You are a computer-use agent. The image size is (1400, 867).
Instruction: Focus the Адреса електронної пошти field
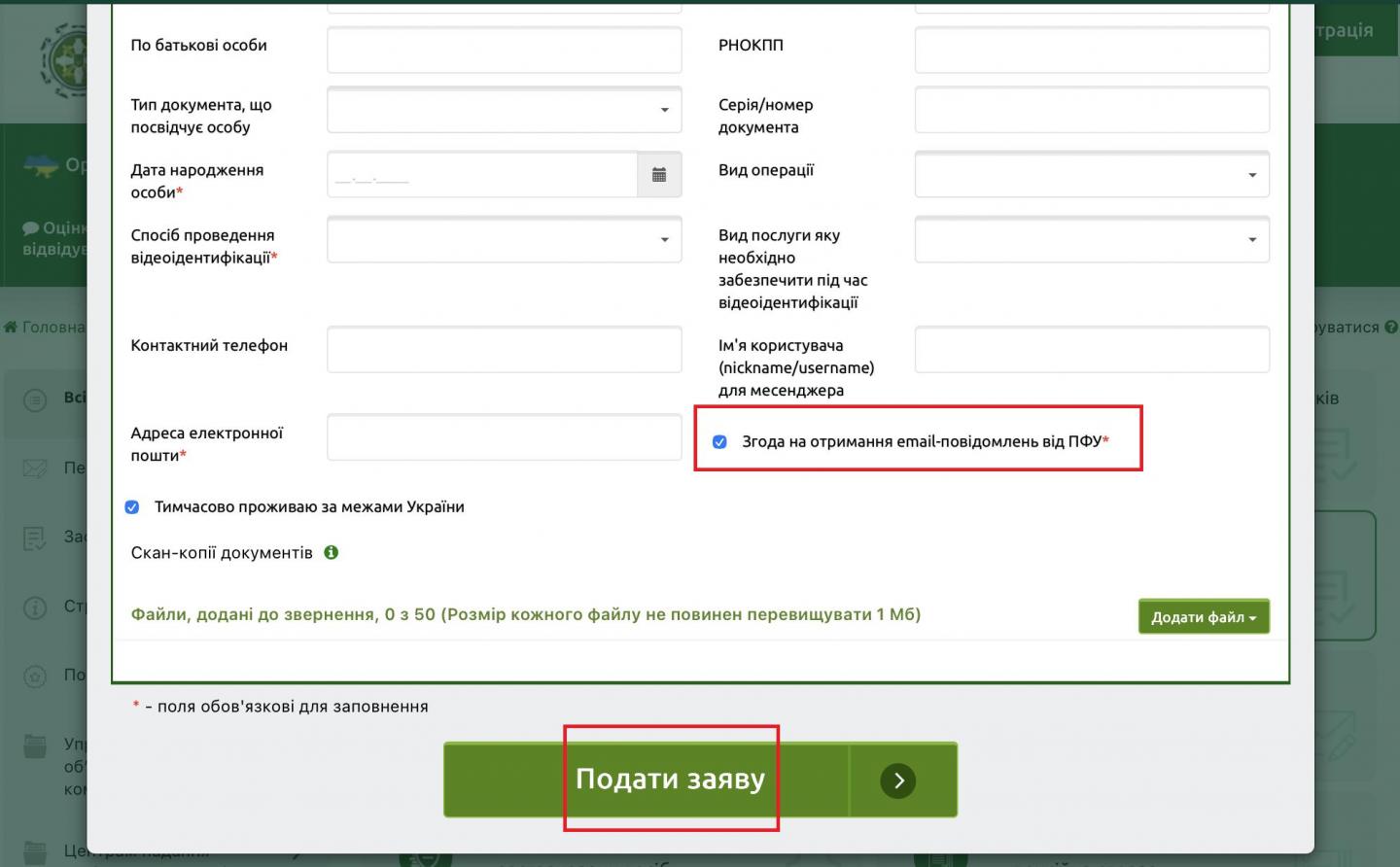coord(504,437)
